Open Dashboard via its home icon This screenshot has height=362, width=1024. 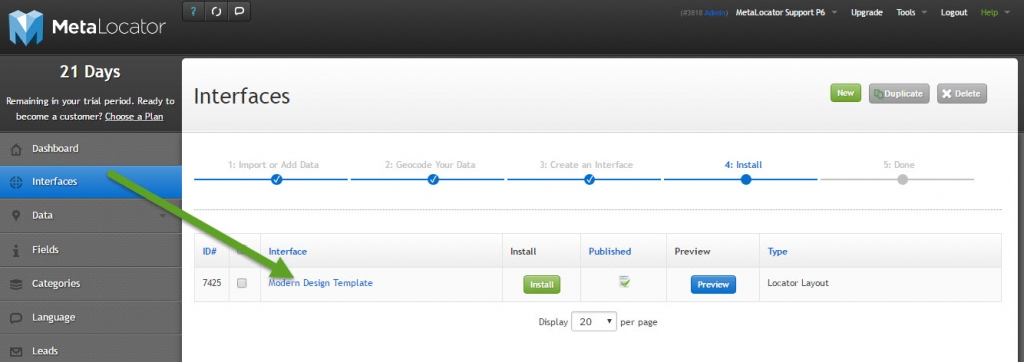17,150
